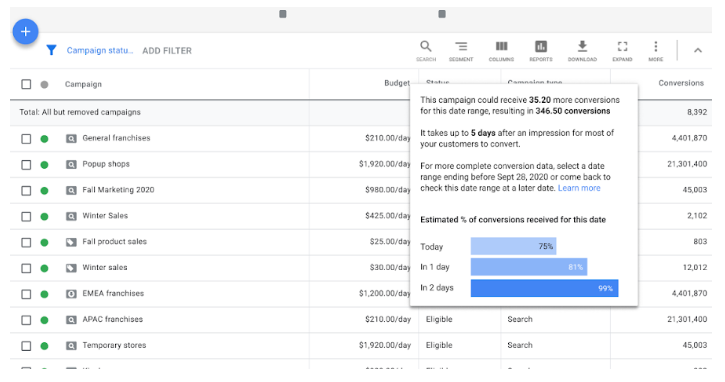Click the green status dot for Winter Sales

[44, 216]
